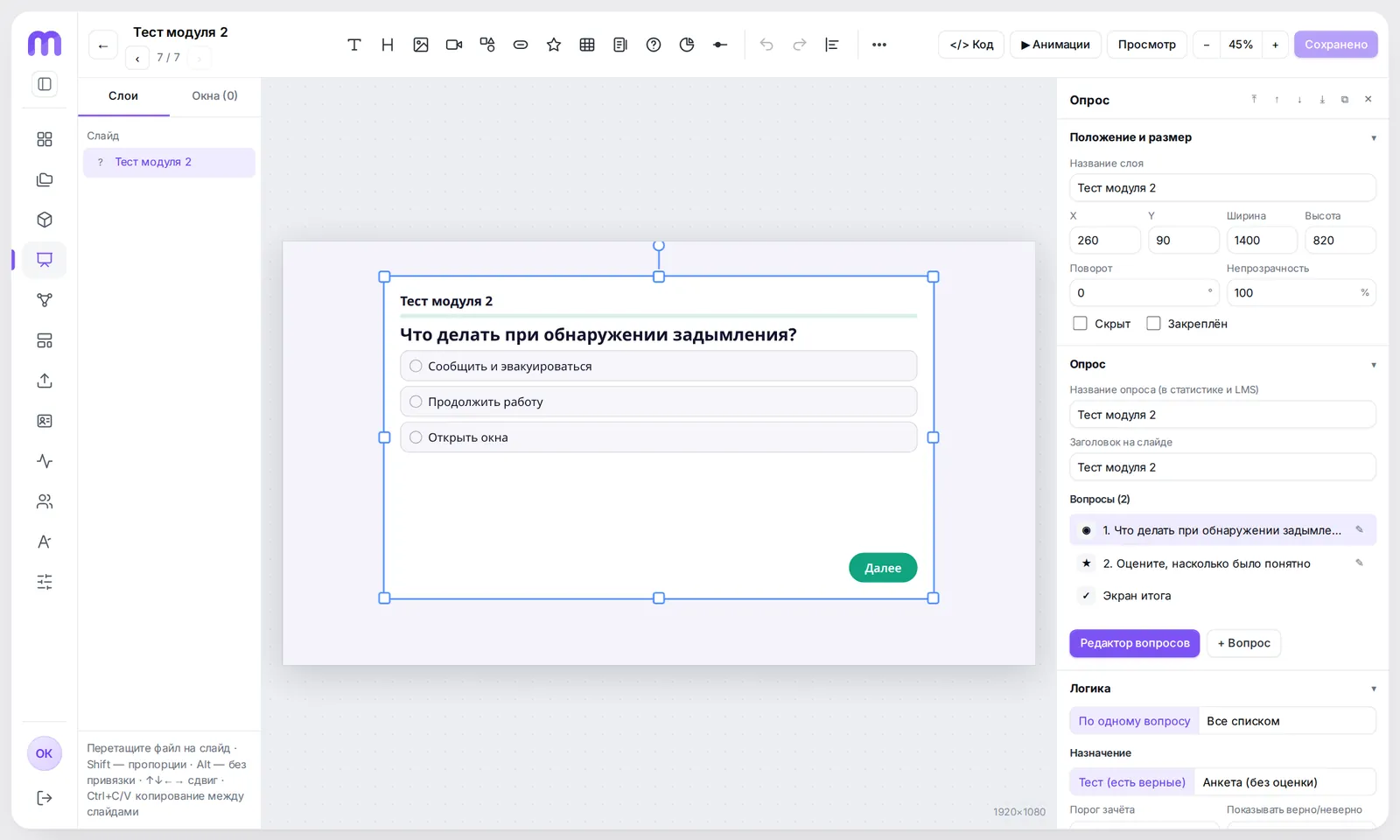Enable the Скрыт checkbox
The image size is (1400, 840).
pos(1080,324)
